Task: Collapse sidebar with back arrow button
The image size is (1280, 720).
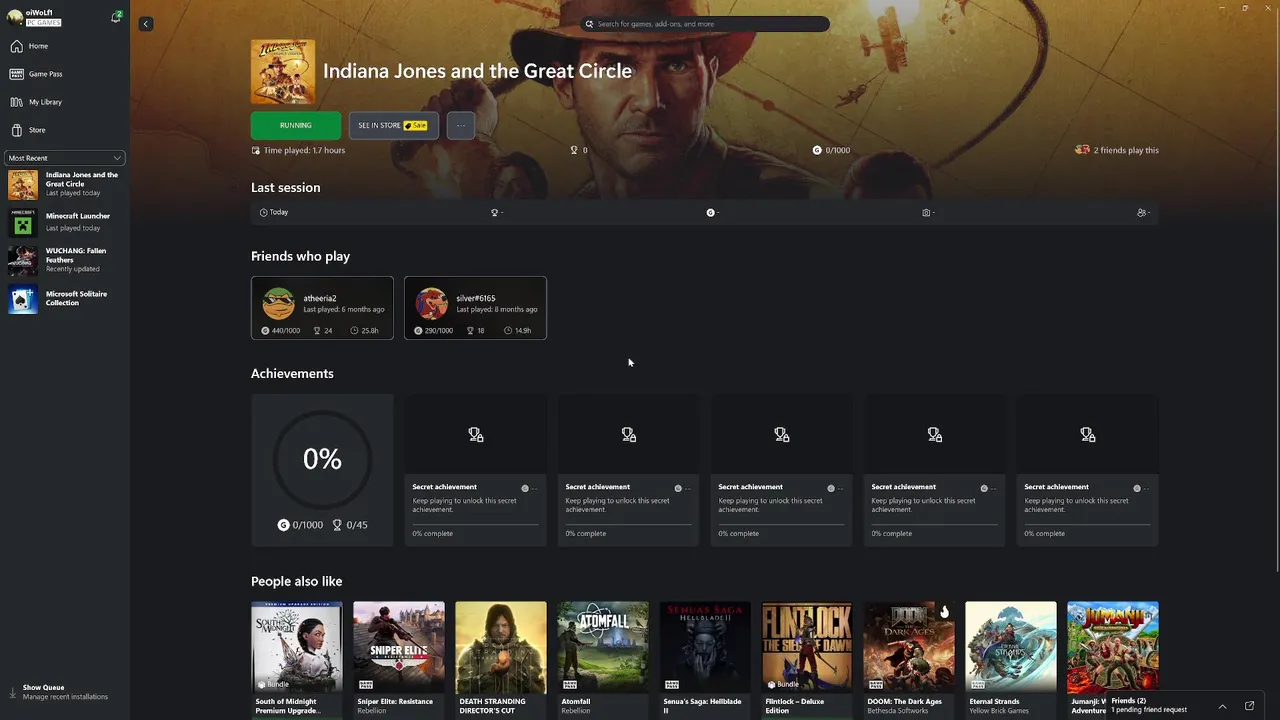Action: pos(146,24)
